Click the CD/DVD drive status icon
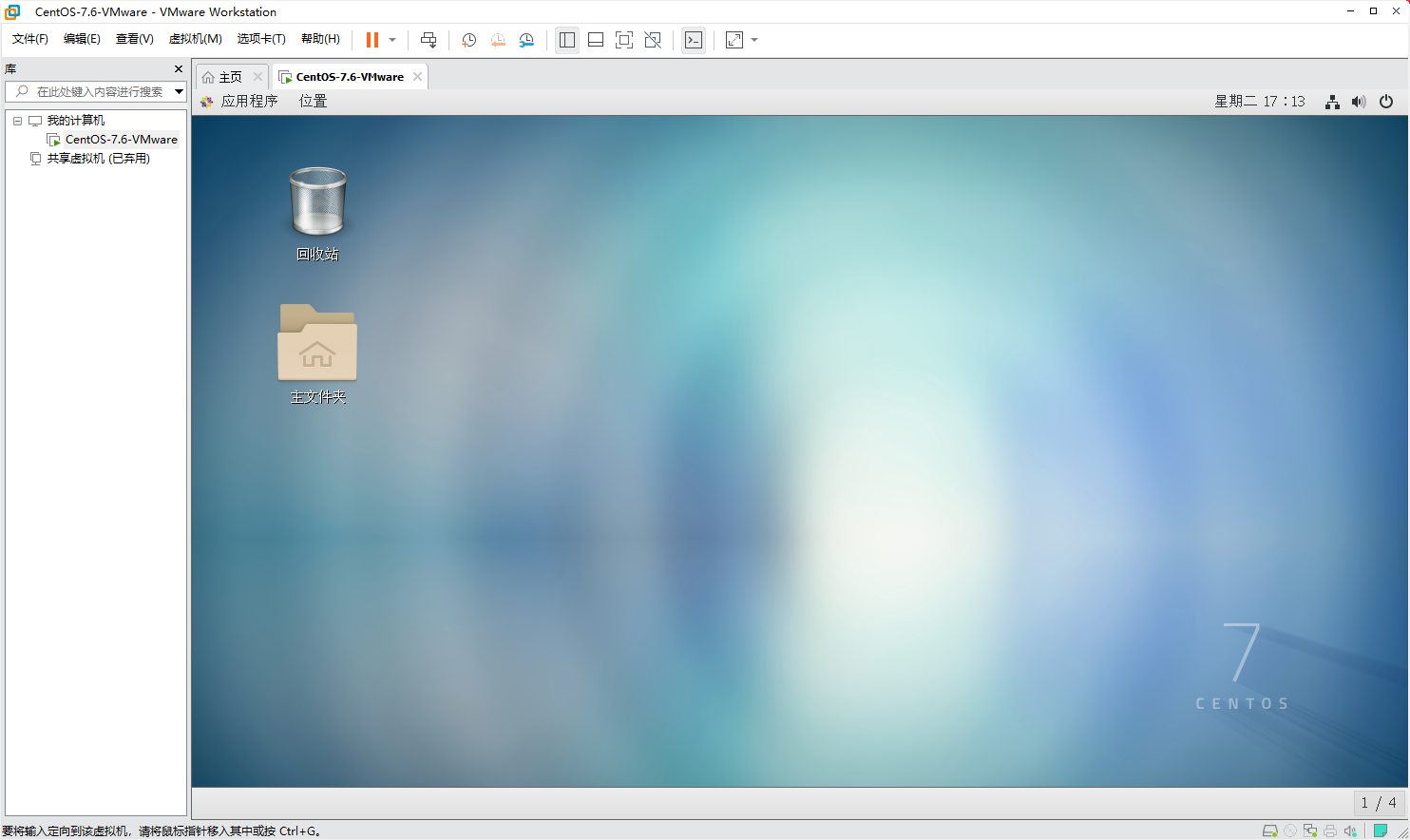 tap(1290, 830)
